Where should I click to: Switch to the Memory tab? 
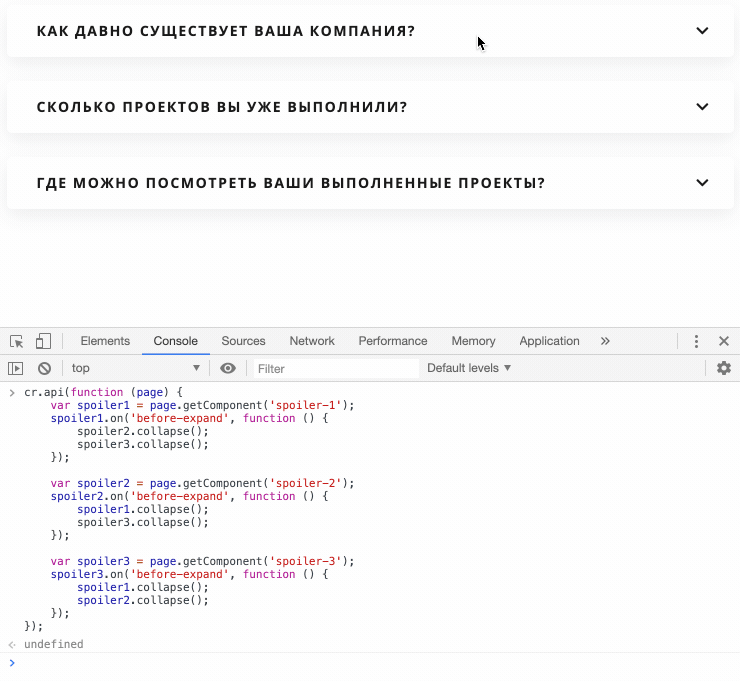point(473,341)
